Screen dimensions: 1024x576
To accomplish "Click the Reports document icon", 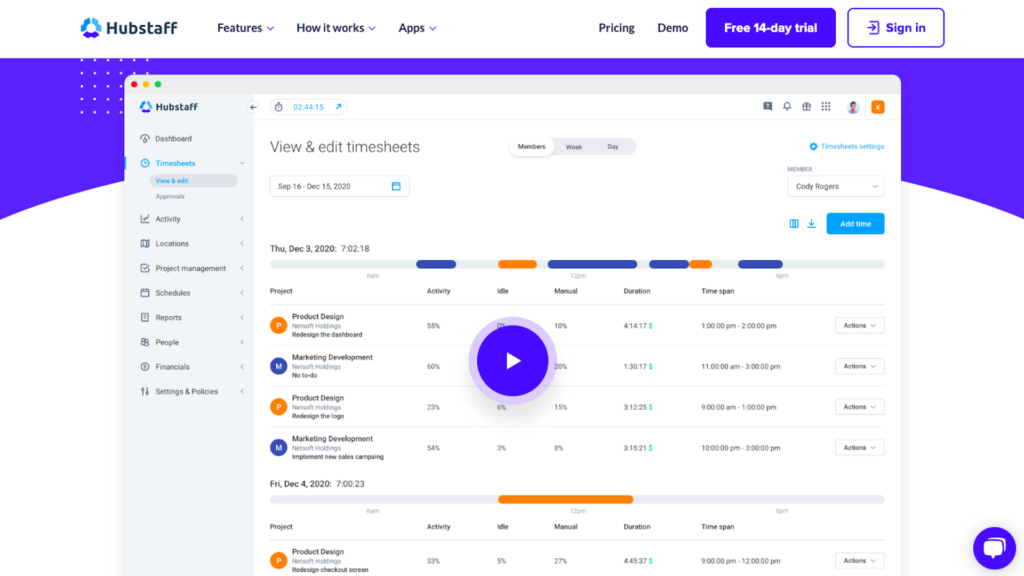I will coord(145,317).
